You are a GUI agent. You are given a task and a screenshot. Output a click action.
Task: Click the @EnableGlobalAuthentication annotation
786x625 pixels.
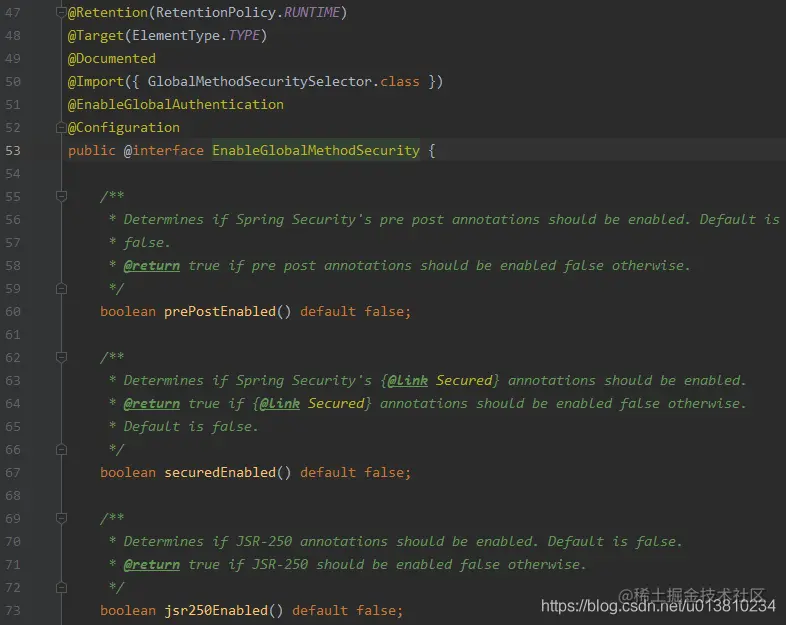[175, 105]
